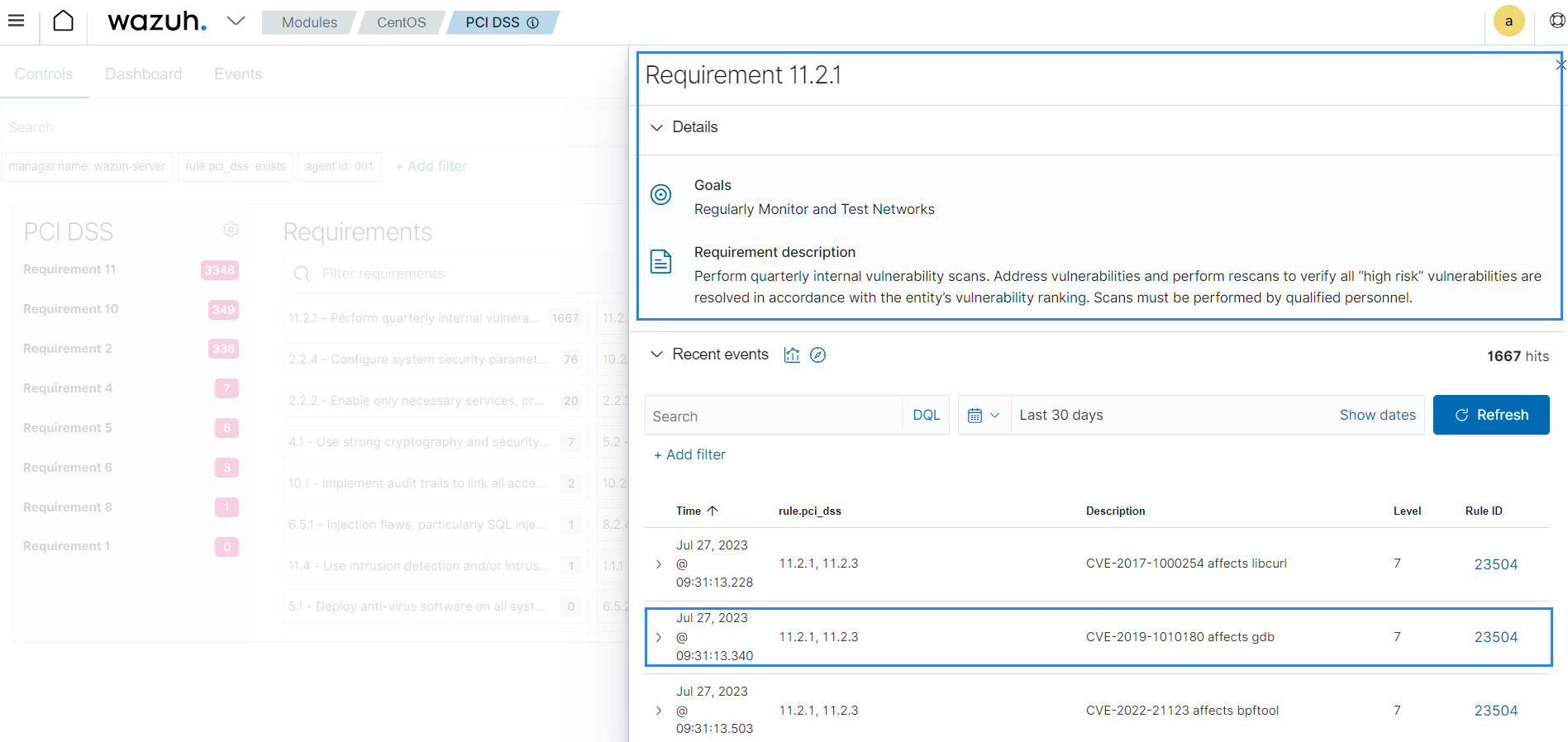Click manager.name: wazuh-server filter pill
The height and width of the screenshot is (742, 1568).
tap(87, 166)
